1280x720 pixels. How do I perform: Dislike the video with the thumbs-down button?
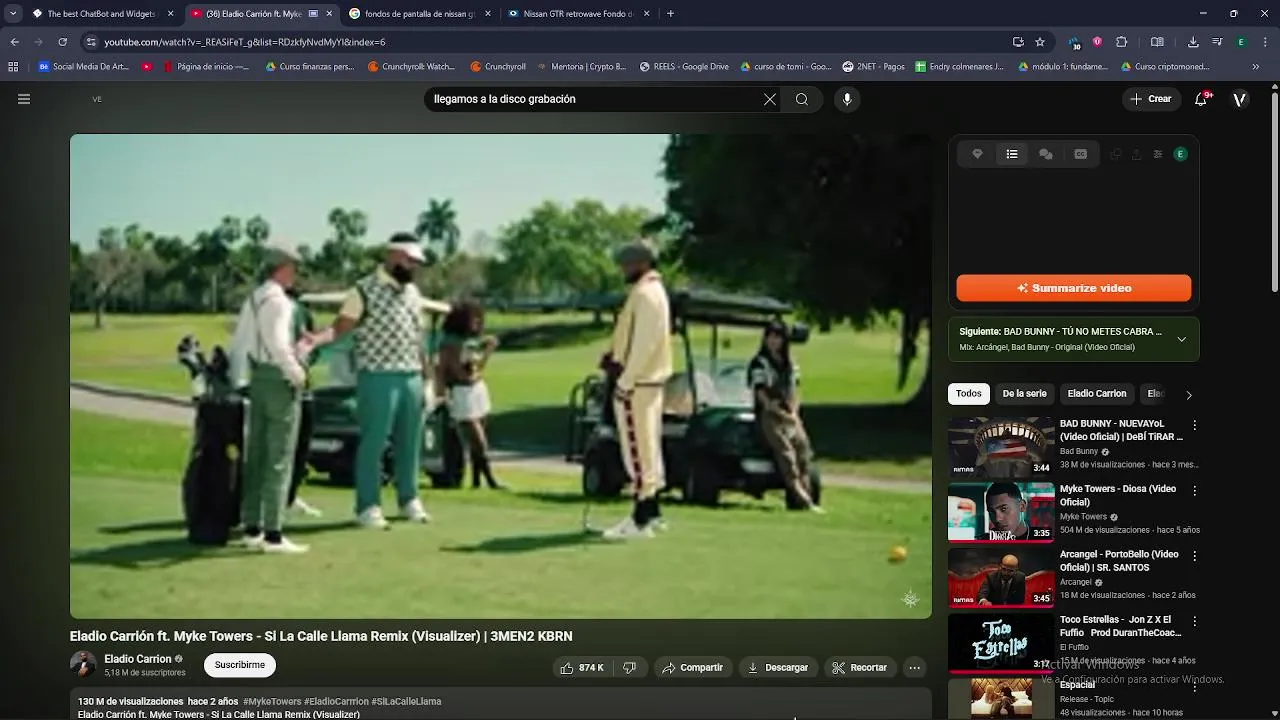630,667
